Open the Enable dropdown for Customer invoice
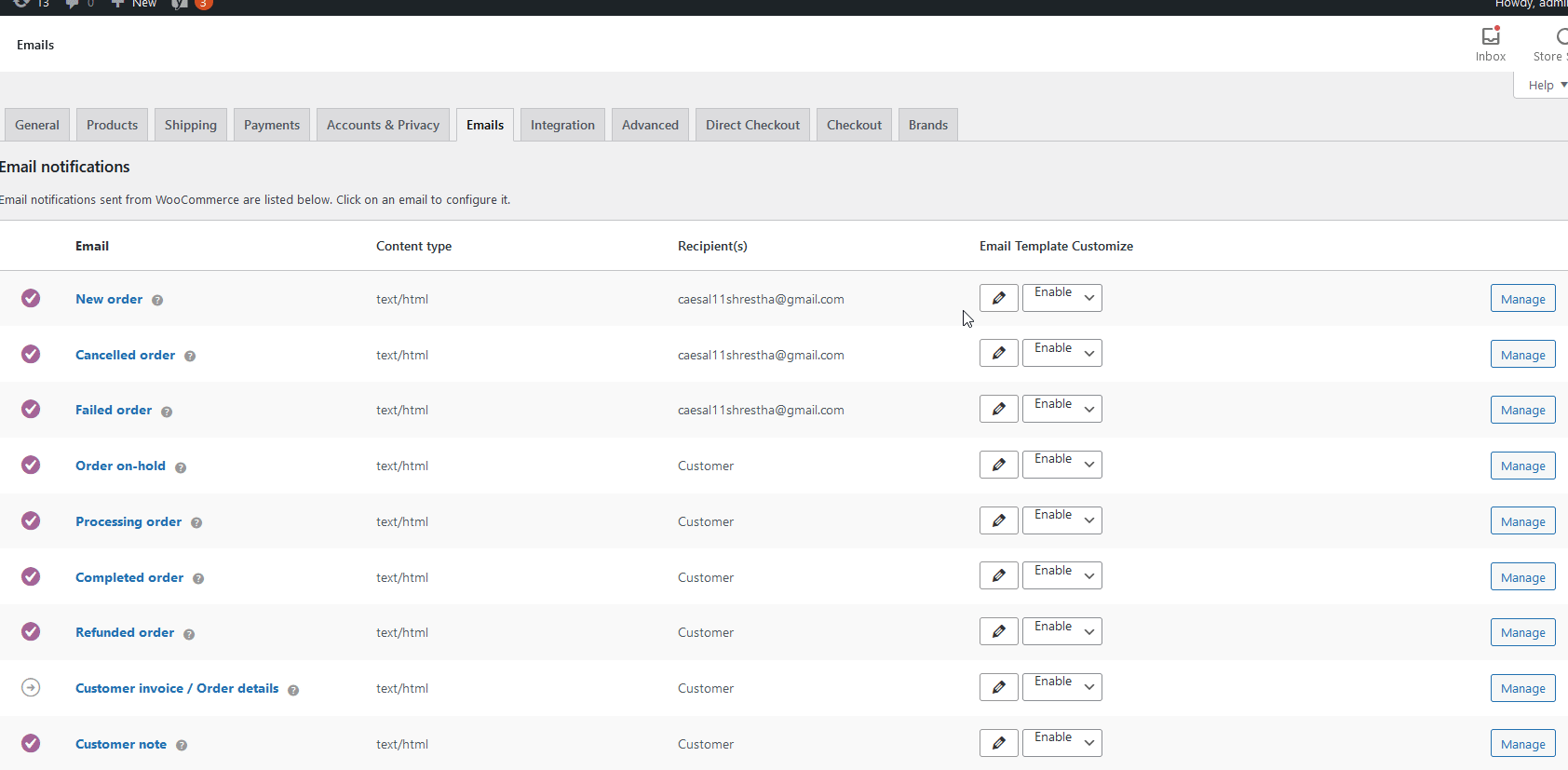Image resolution: width=1568 pixels, height=770 pixels. pos(1062,687)
